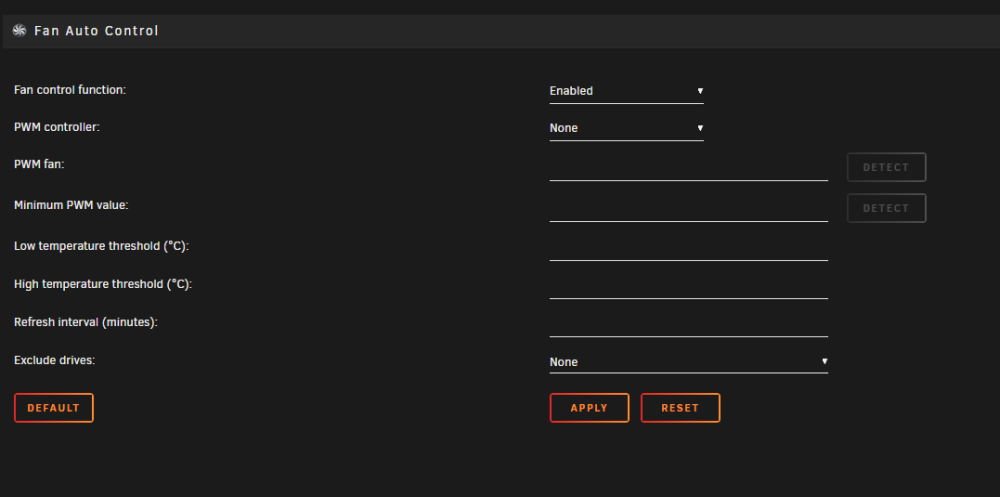Click the RESET button
This screenshot has width=1000, height=497.
pyautogui.click(x=680, y=408)
